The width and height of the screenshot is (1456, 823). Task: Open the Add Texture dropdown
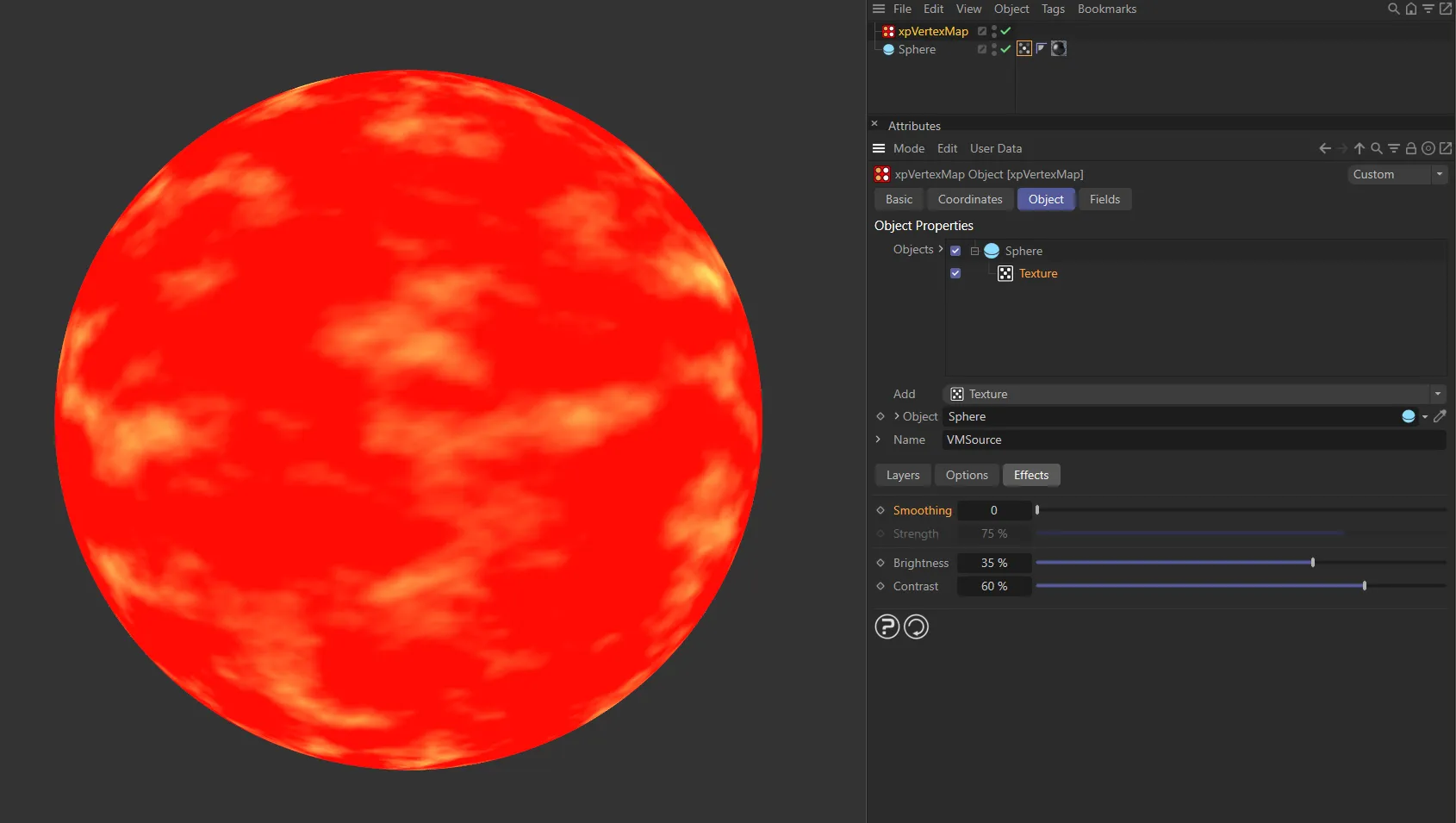point(1437,394)
